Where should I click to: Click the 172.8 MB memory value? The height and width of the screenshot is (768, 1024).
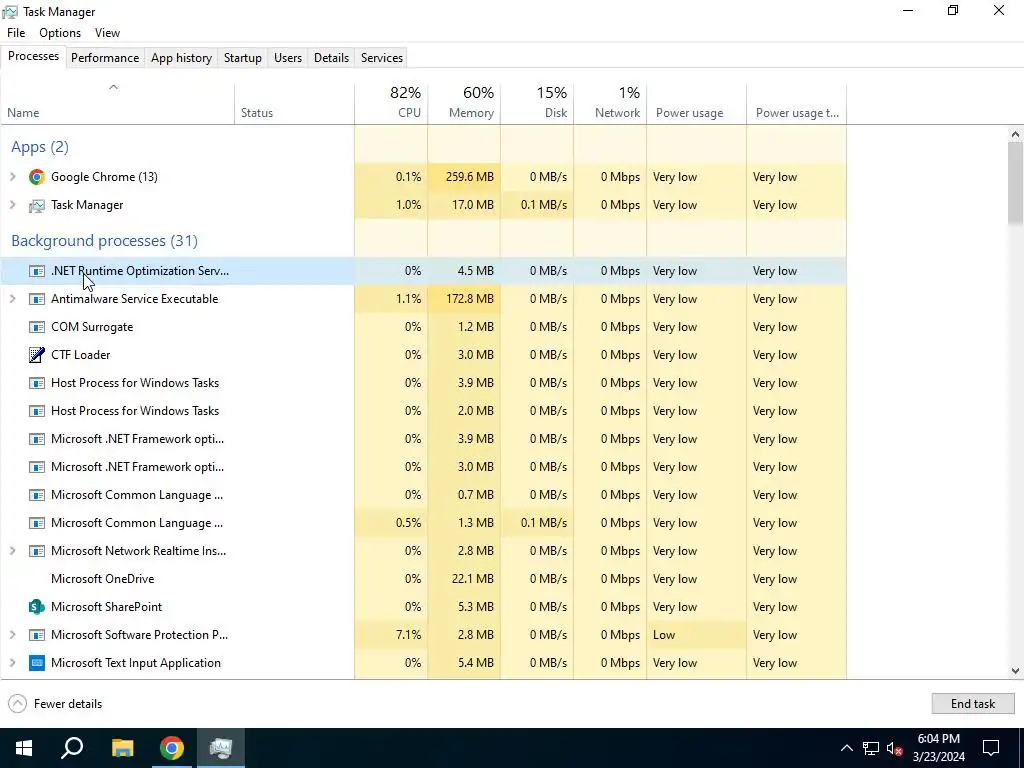tap(470, 299)
